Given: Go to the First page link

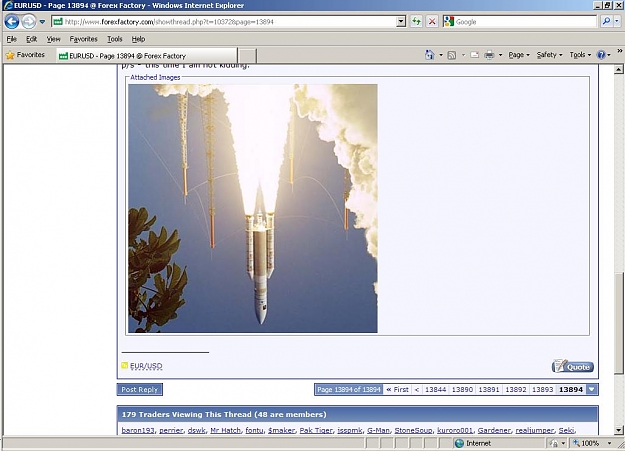Looking at the screenshot, I should click(x=397, y=390).
